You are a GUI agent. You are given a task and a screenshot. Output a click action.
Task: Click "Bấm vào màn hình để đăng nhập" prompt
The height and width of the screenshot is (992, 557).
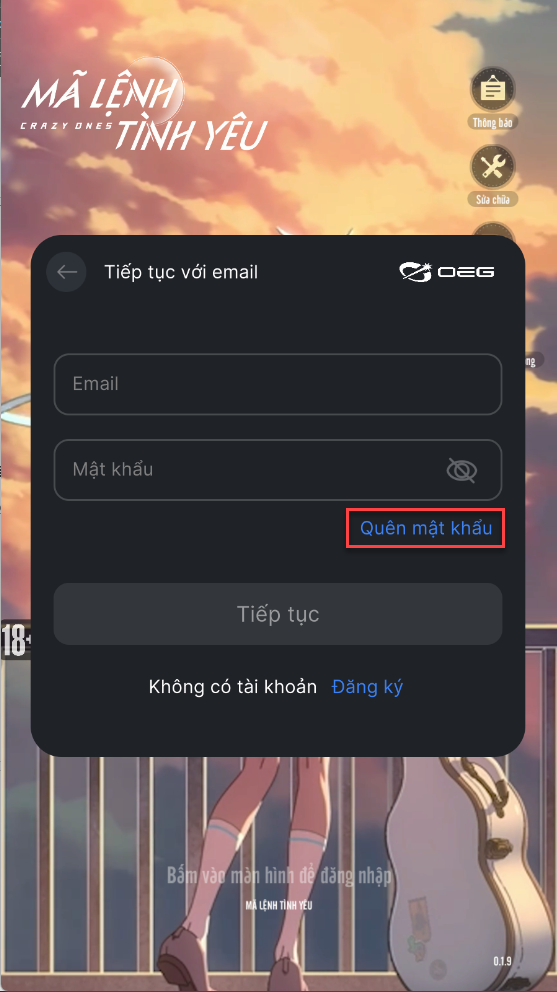pyautogui.click(x=279, y=876)
